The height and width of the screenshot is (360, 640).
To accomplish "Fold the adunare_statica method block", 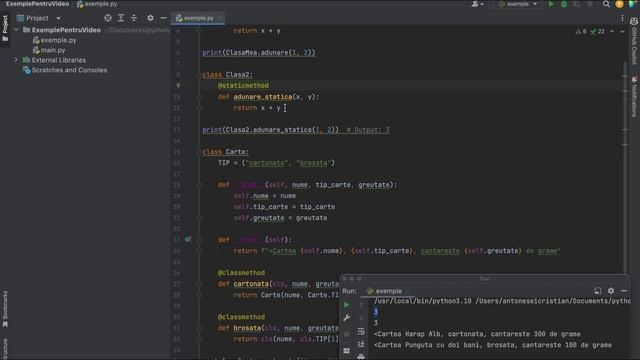I will [x=200, y=97].
